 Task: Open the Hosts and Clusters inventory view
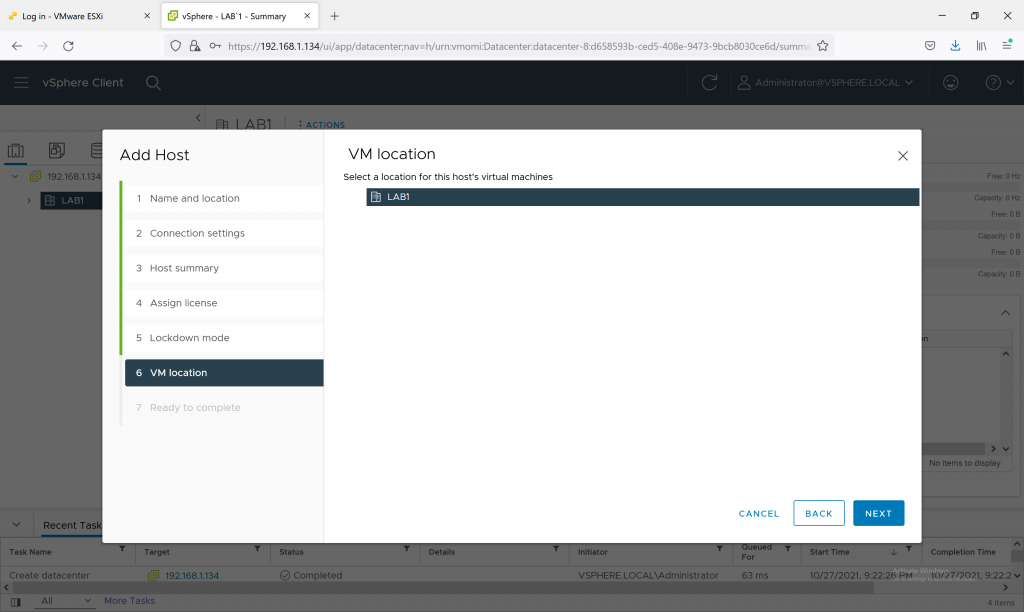[16, 151]
